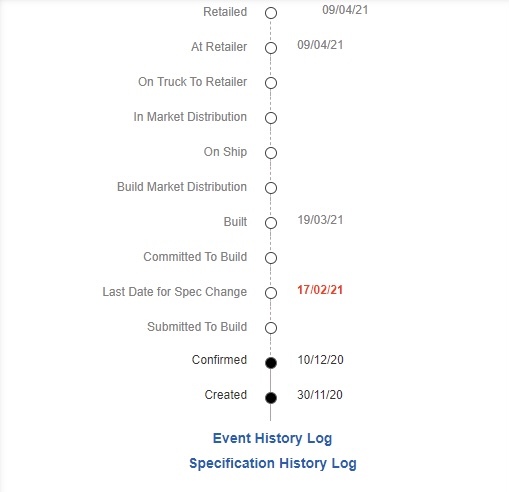The image size is (509, 492).
Task: Click the Created date 30/11/20
Action: (320, 395)
